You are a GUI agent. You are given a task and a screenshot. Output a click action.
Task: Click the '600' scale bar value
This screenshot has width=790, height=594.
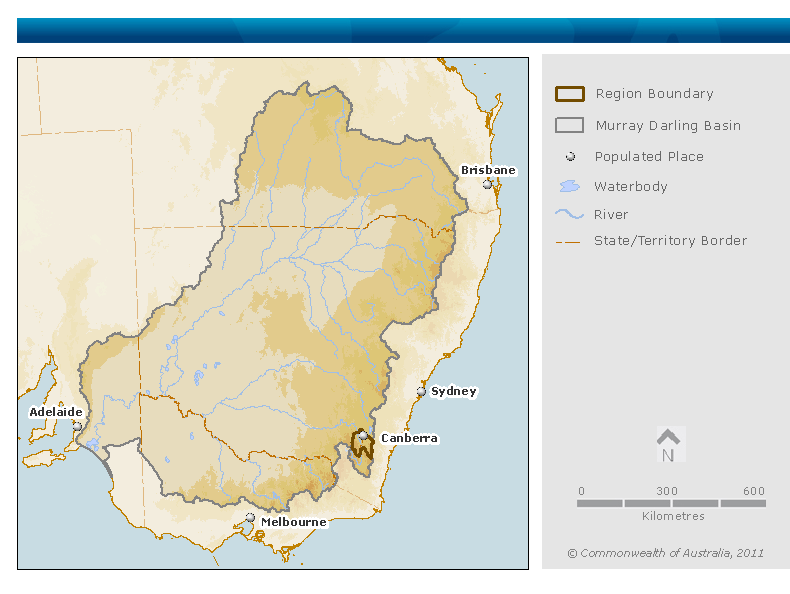(754, 491)
